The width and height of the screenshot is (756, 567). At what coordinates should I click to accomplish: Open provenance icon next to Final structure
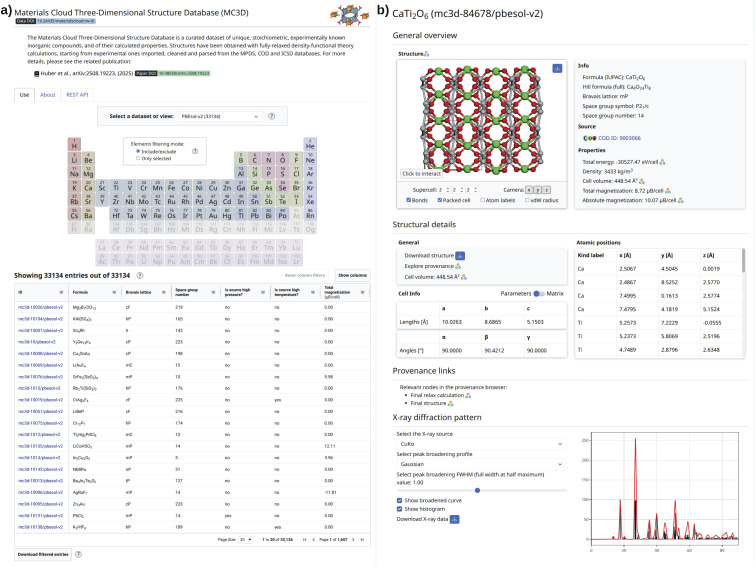(x=451, y=403)
